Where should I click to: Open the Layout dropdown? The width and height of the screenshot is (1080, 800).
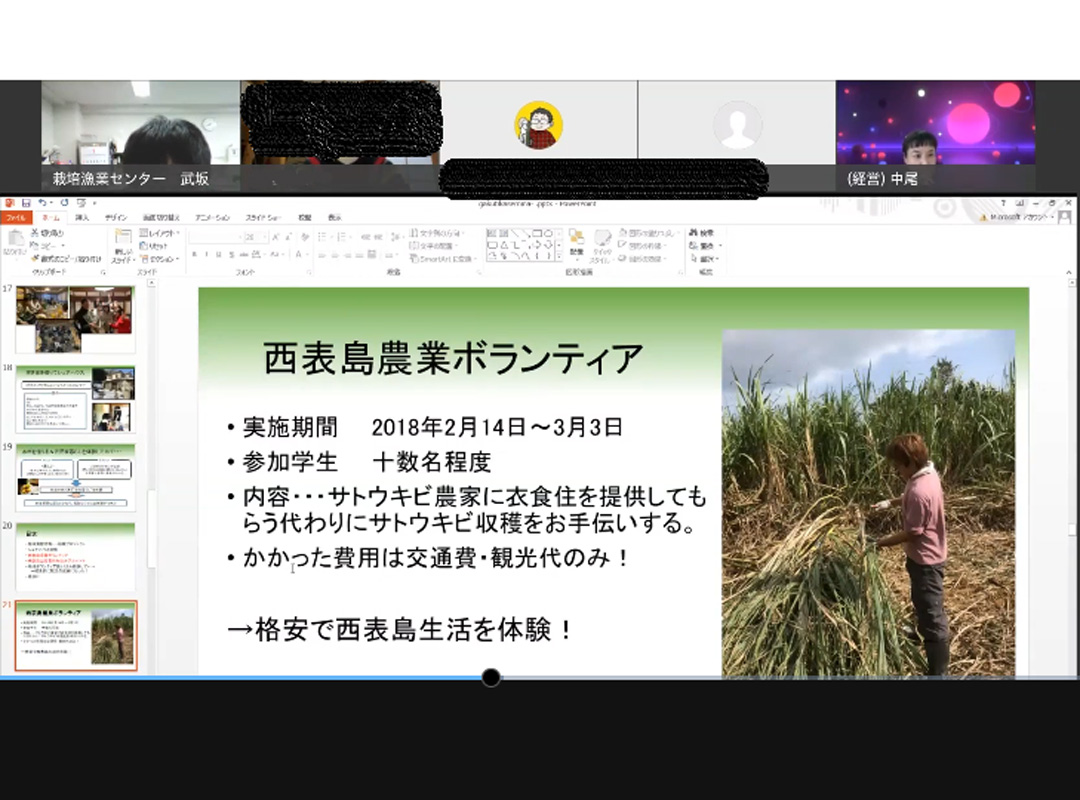click(x=156, y=233)
